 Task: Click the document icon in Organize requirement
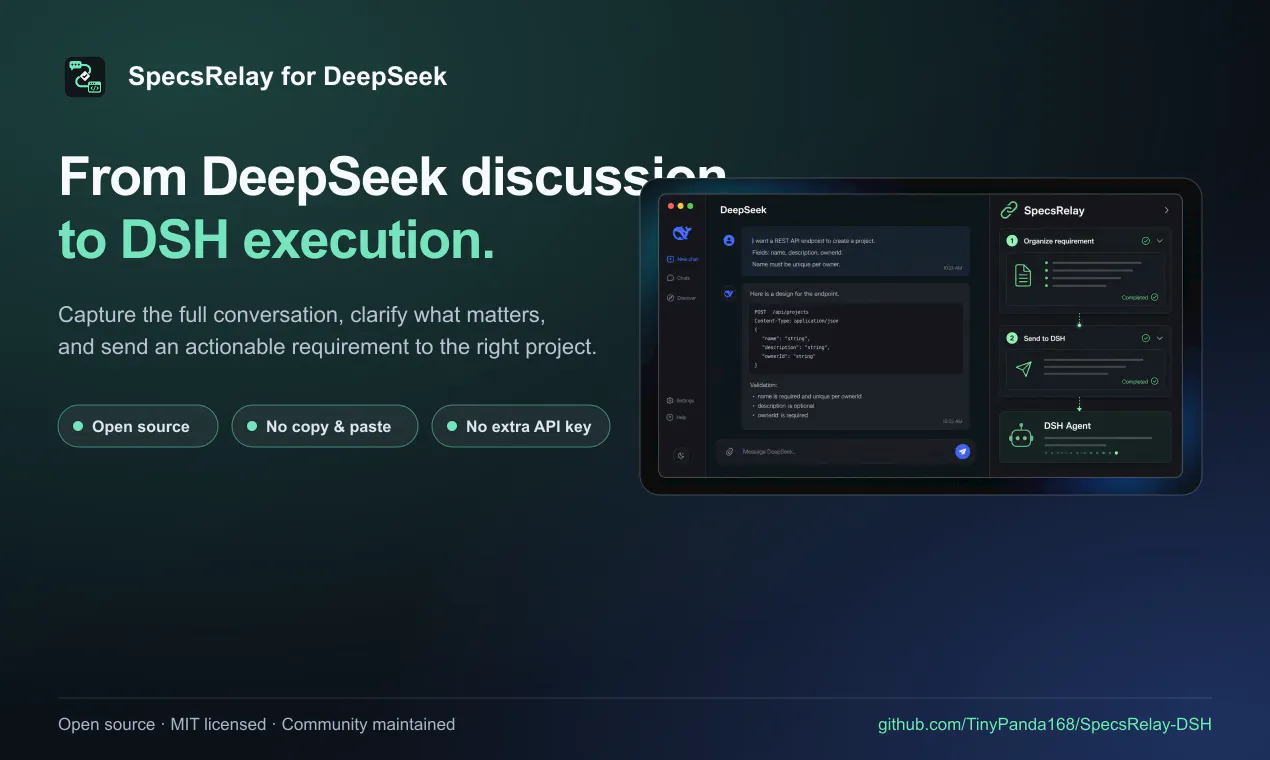point(1023,275)
